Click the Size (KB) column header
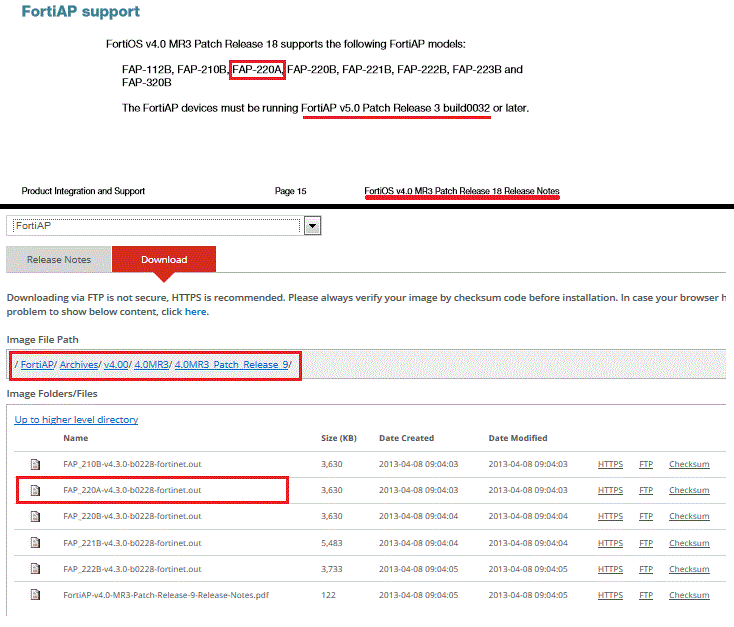This screenshot has height=627, width=734. [x=339, y=438]
